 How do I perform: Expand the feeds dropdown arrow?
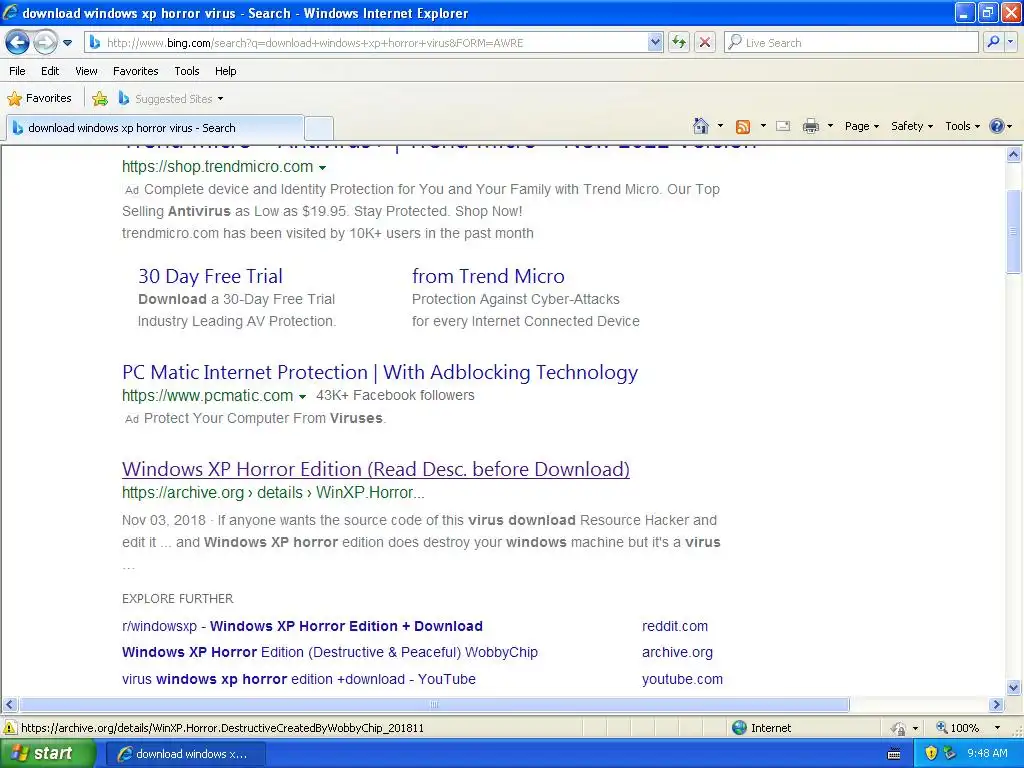763,126
